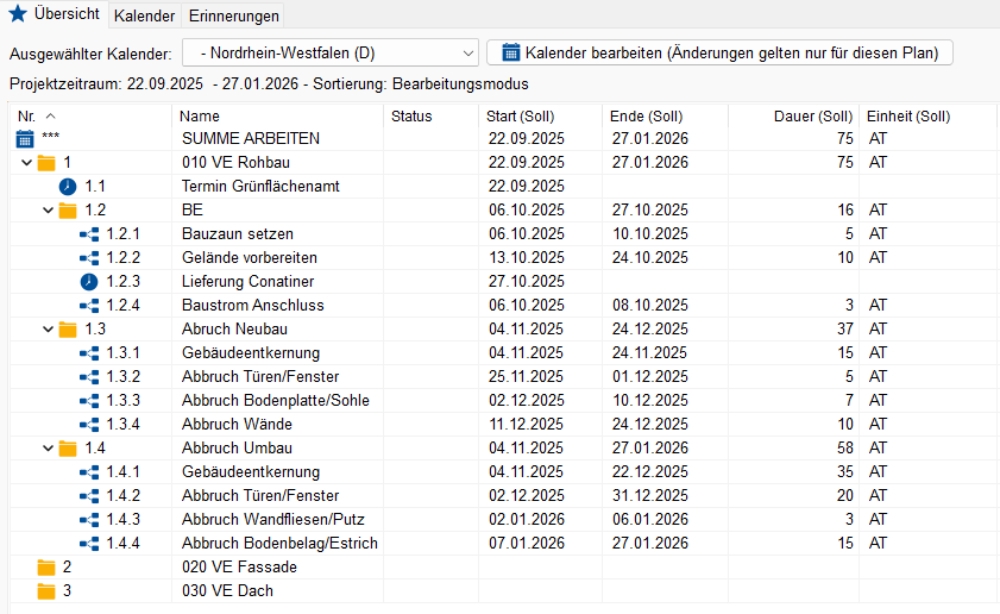
Task: Click row number 1.4.4
Action: coord(123,543)
